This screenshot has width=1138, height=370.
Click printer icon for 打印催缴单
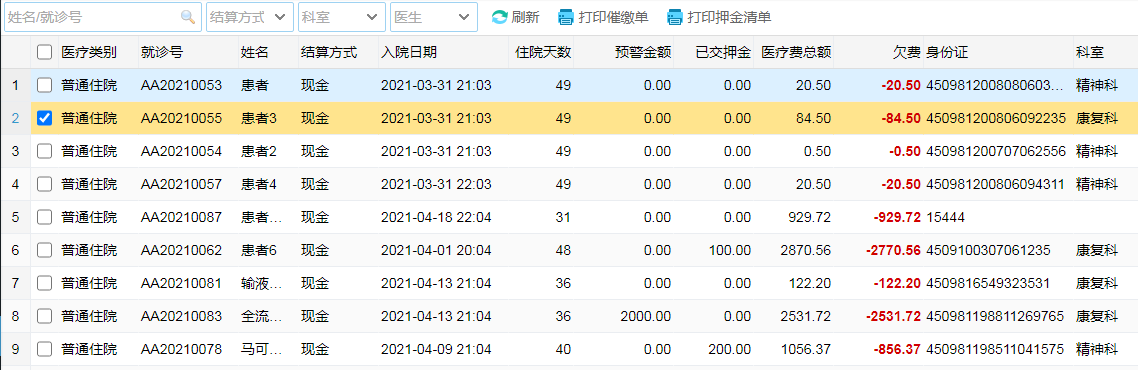coord(566,17)
